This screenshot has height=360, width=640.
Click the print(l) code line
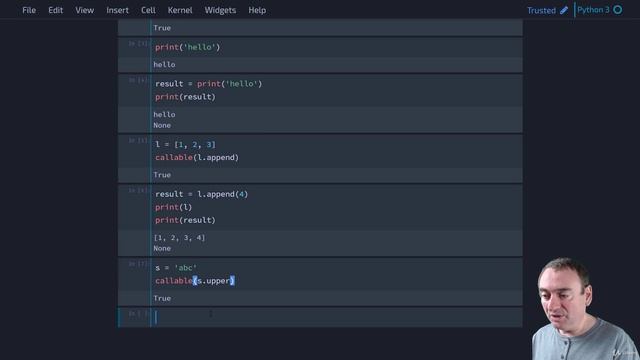[x=173, y=207]
